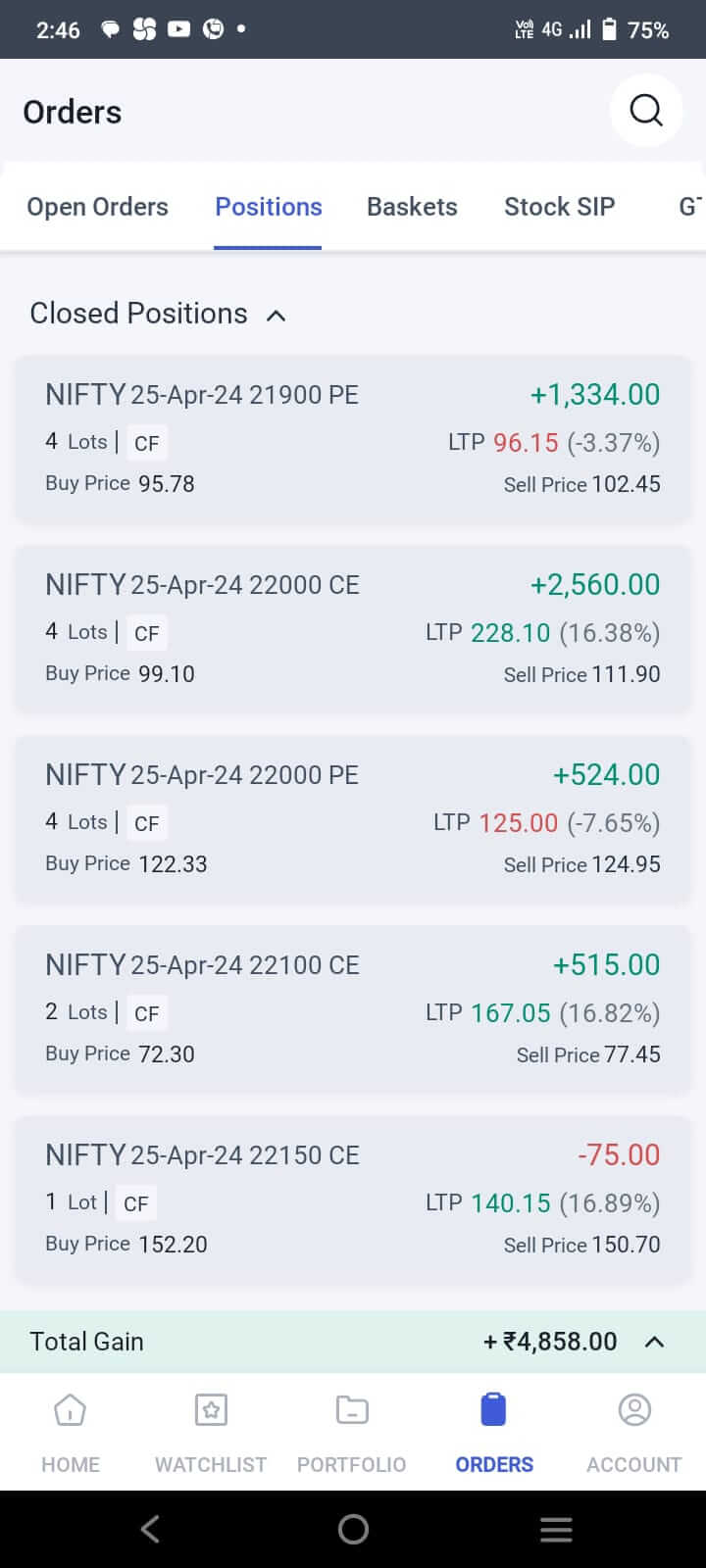Open the Watchlist star icon

pos(211,1411)
